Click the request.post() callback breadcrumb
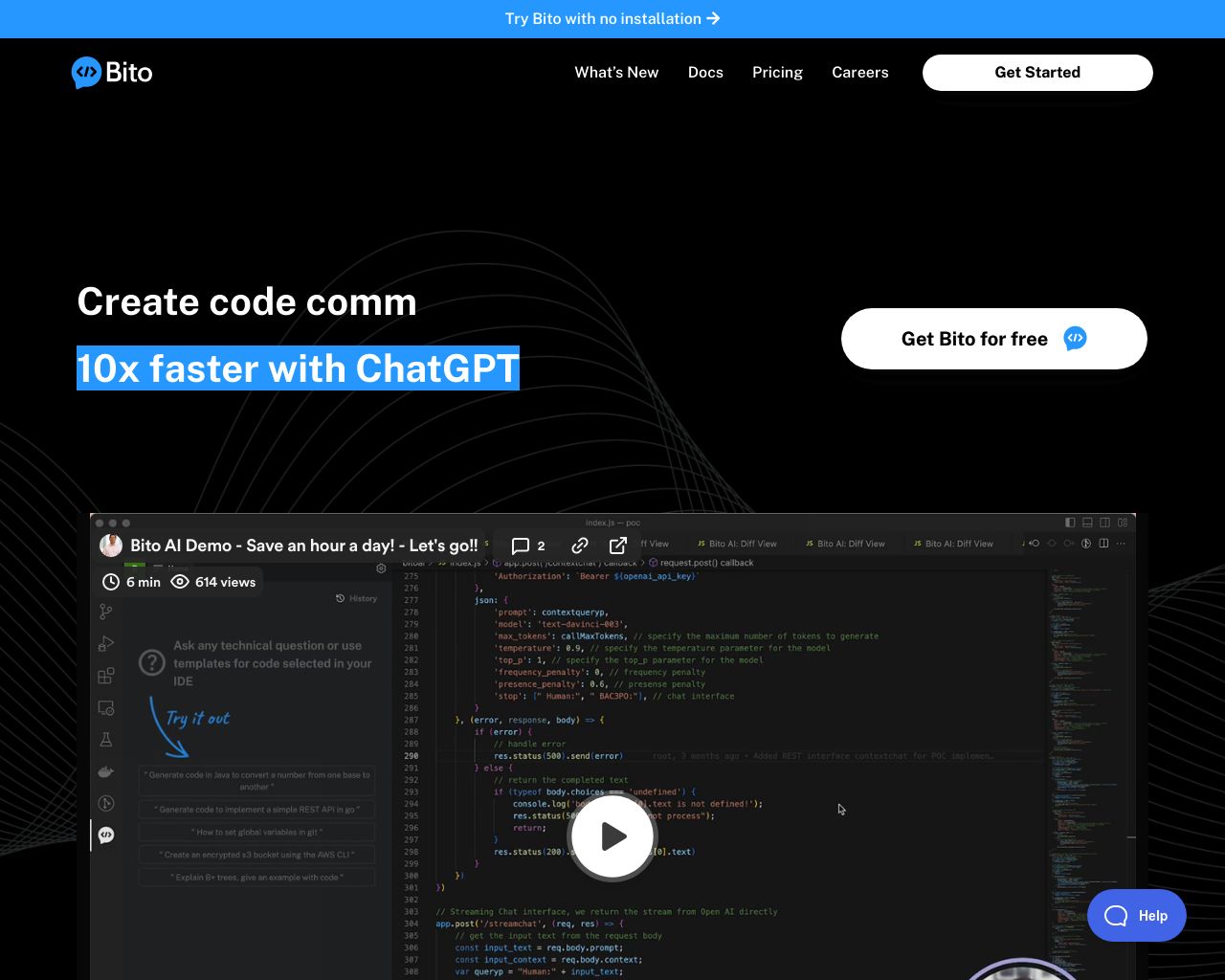 pyautogui.click(x=702, y=563)
